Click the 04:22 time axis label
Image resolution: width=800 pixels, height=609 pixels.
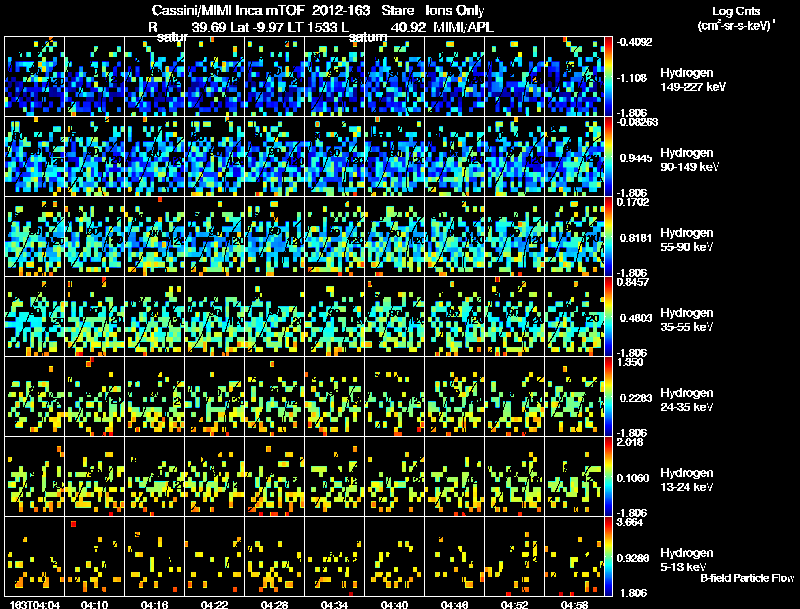(214, 604)
